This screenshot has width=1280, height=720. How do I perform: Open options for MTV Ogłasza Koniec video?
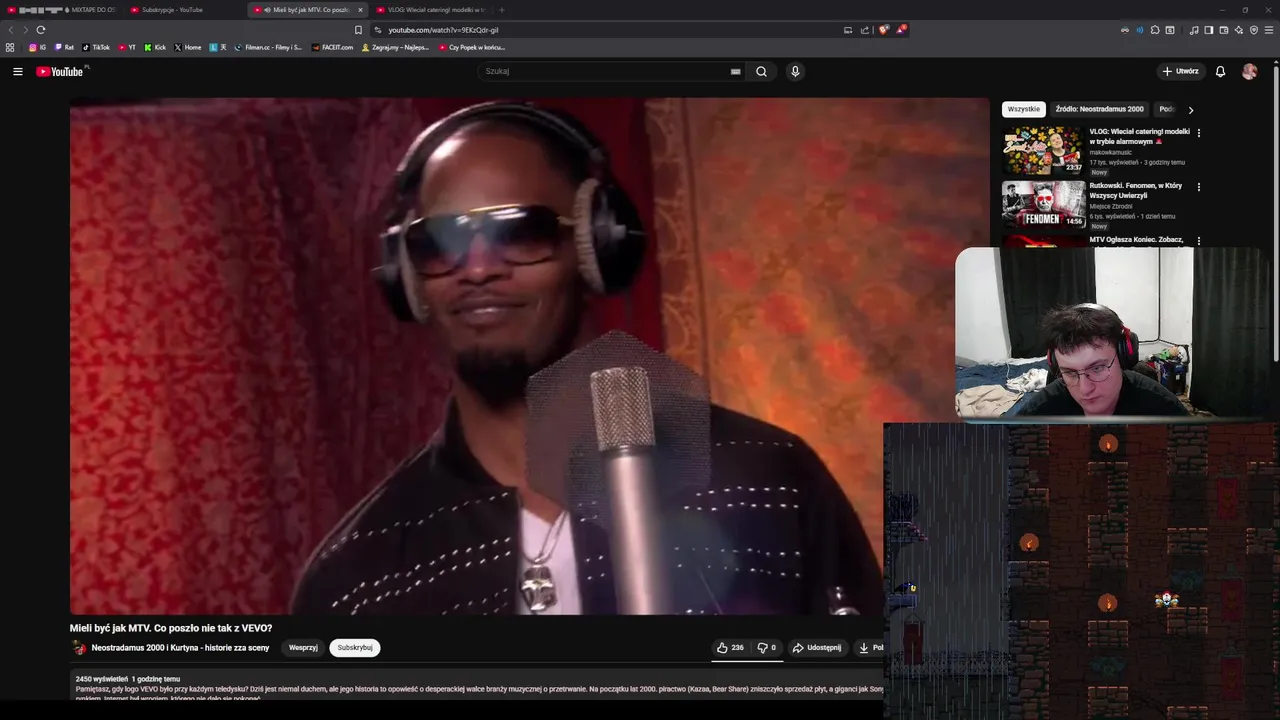[1198, 240]
